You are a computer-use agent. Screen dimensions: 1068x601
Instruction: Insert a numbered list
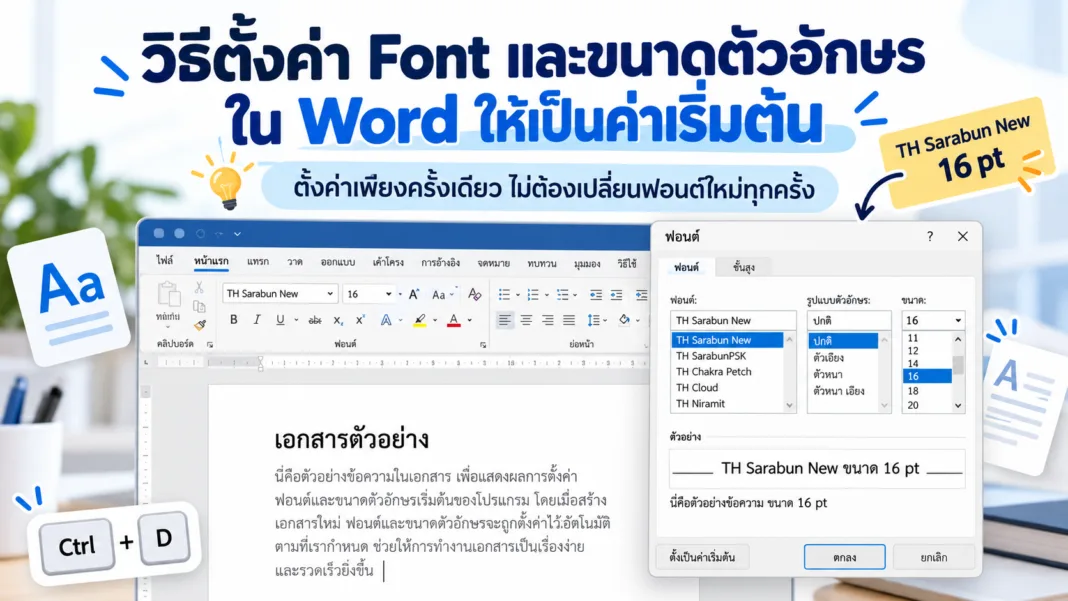pyautogui.click(x=533, y=294)
